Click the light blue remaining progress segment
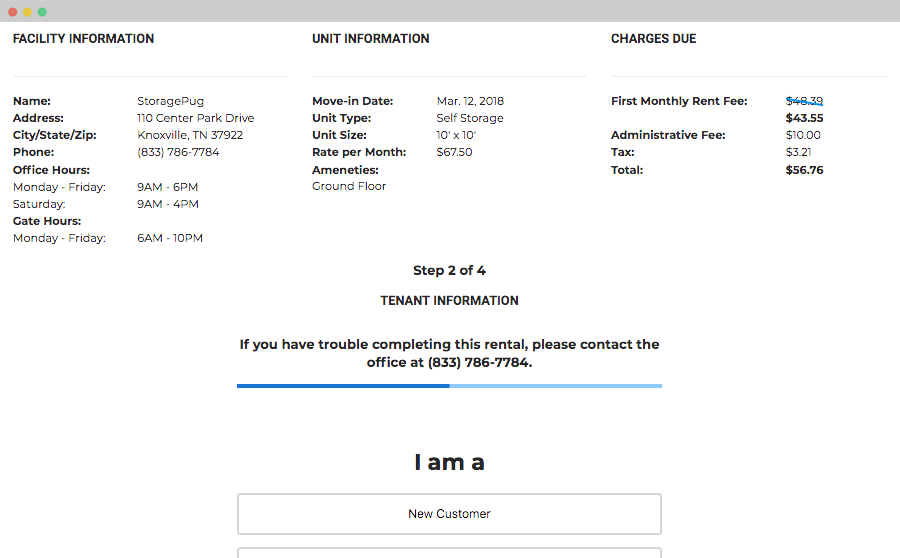This screenshot has height=558, width=900. pyautogui.click(x=555, y=385)
